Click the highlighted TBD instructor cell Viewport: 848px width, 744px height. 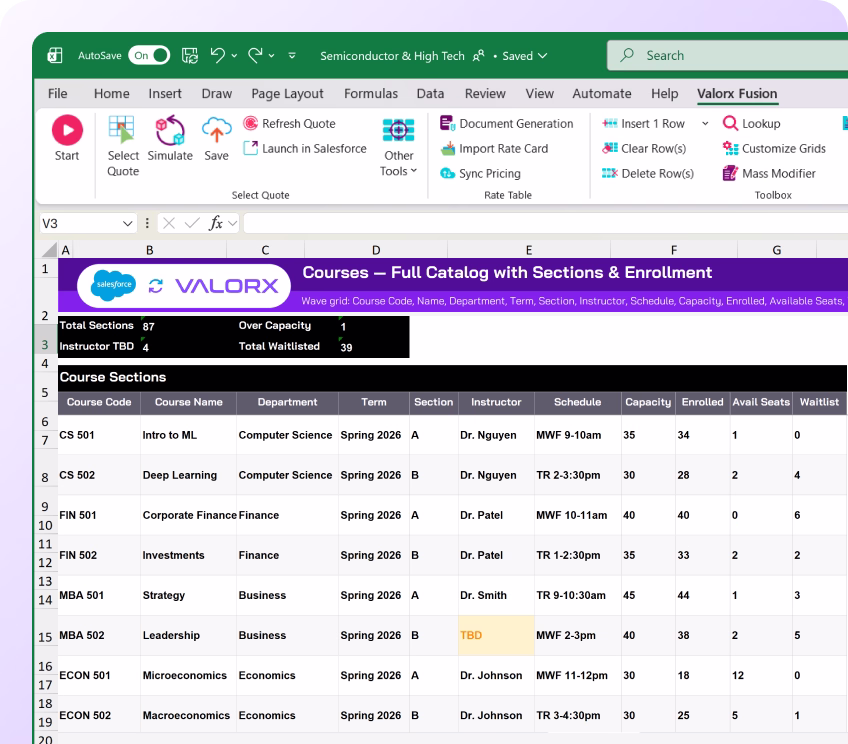tap(496, 635)
